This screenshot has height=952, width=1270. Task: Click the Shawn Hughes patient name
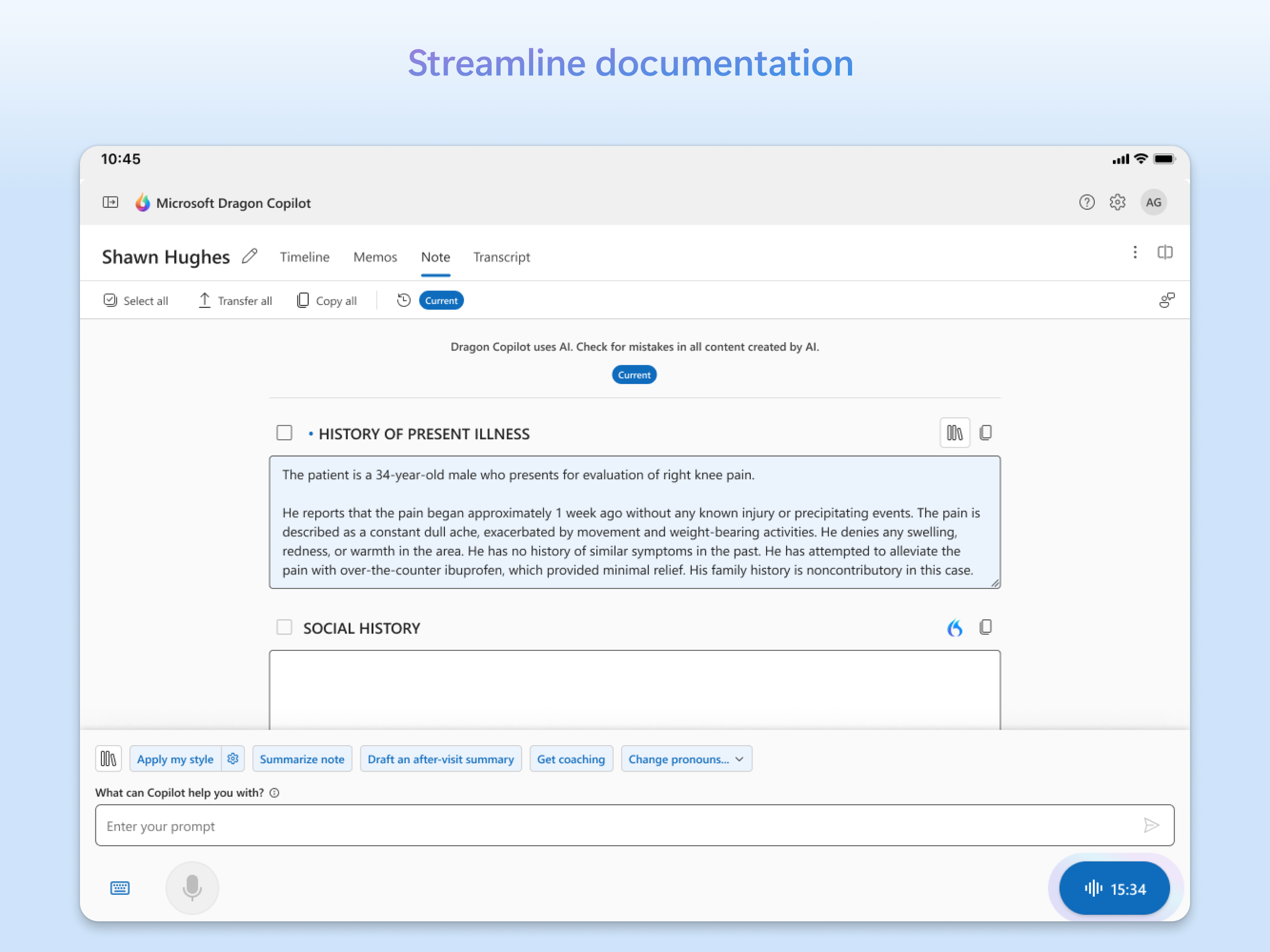pyautogui.click(x=166, y=257)
